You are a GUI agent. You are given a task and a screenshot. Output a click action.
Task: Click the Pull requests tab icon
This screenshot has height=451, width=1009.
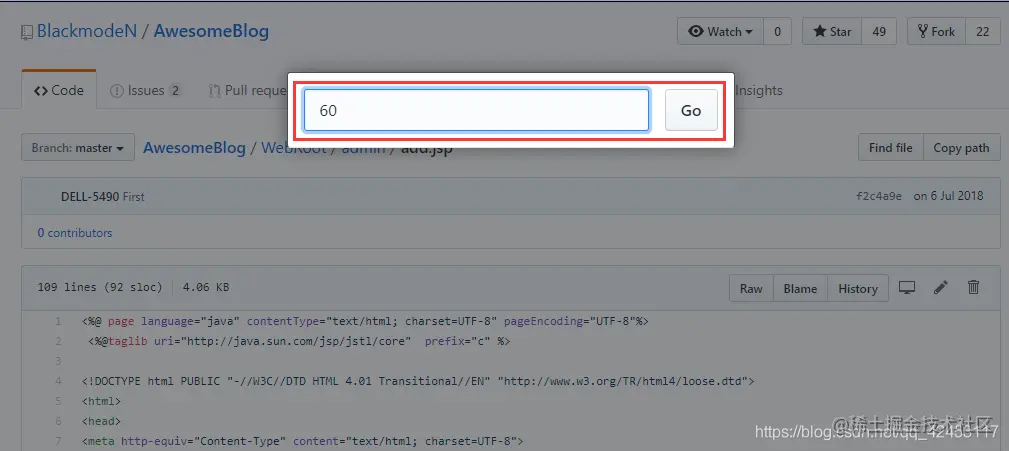214,91
